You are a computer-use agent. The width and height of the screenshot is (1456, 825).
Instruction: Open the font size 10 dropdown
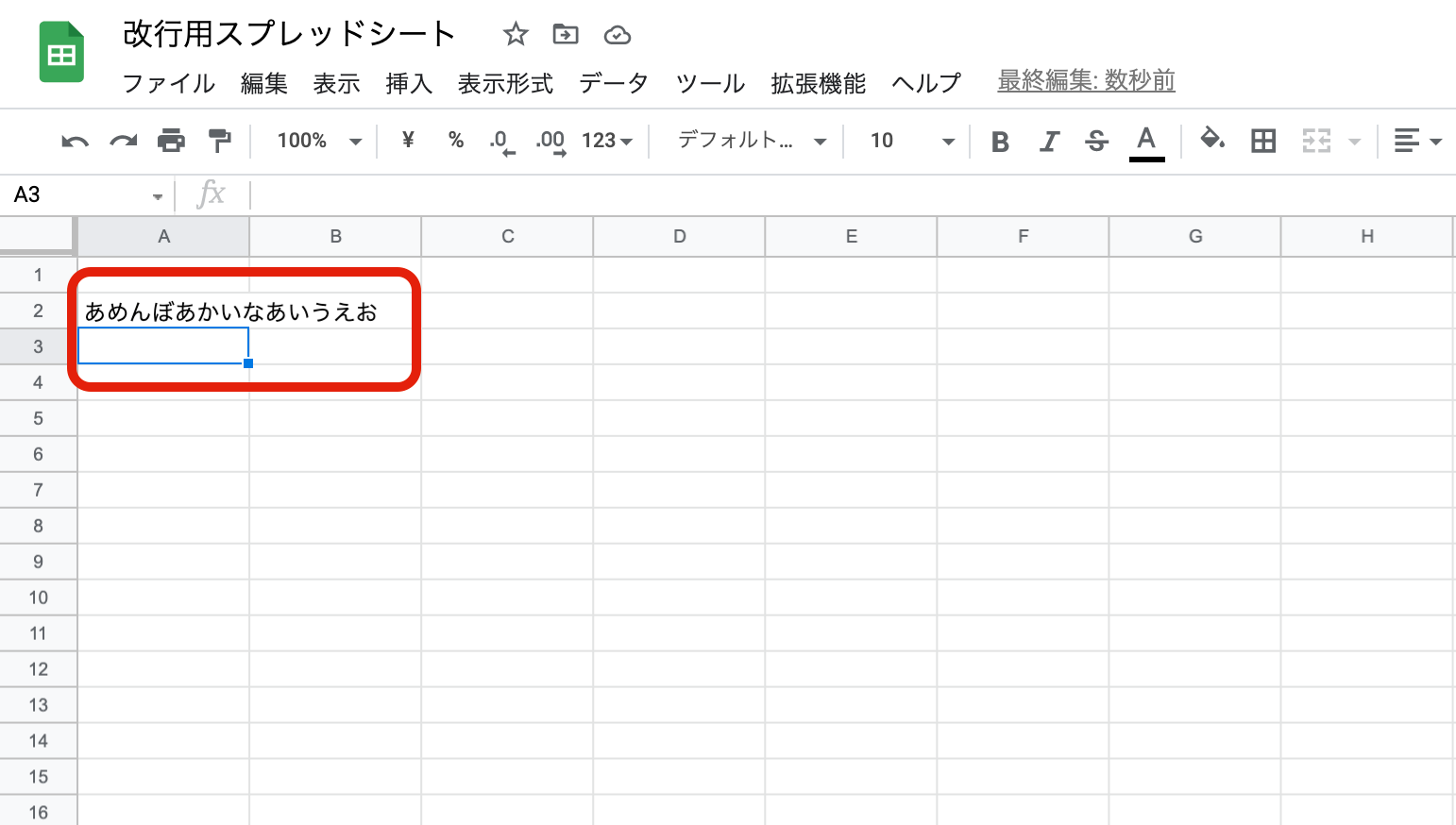pyautogui.click(x=912, y=141)
